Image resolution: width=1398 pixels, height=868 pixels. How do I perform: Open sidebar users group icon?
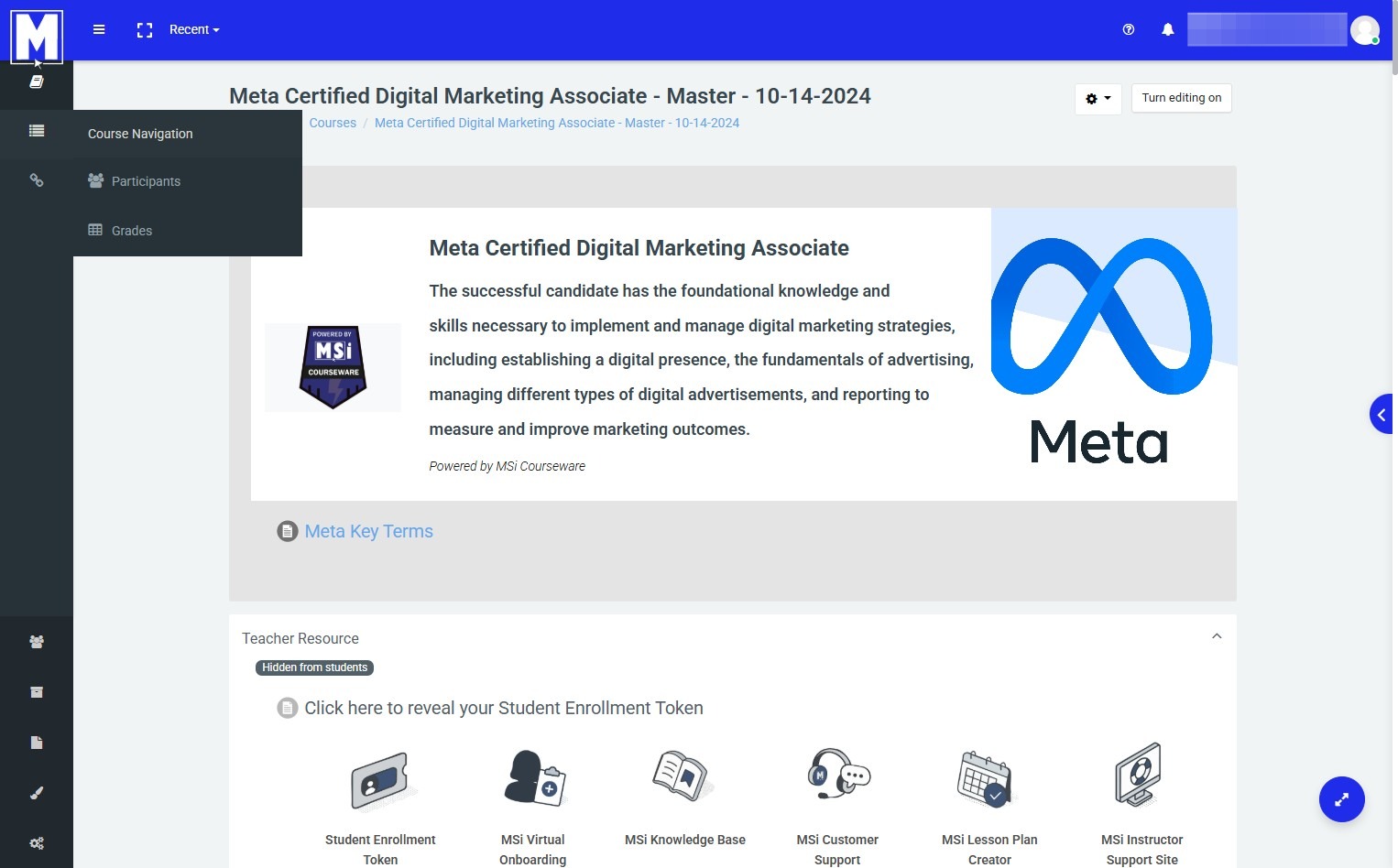click(37, 642)
